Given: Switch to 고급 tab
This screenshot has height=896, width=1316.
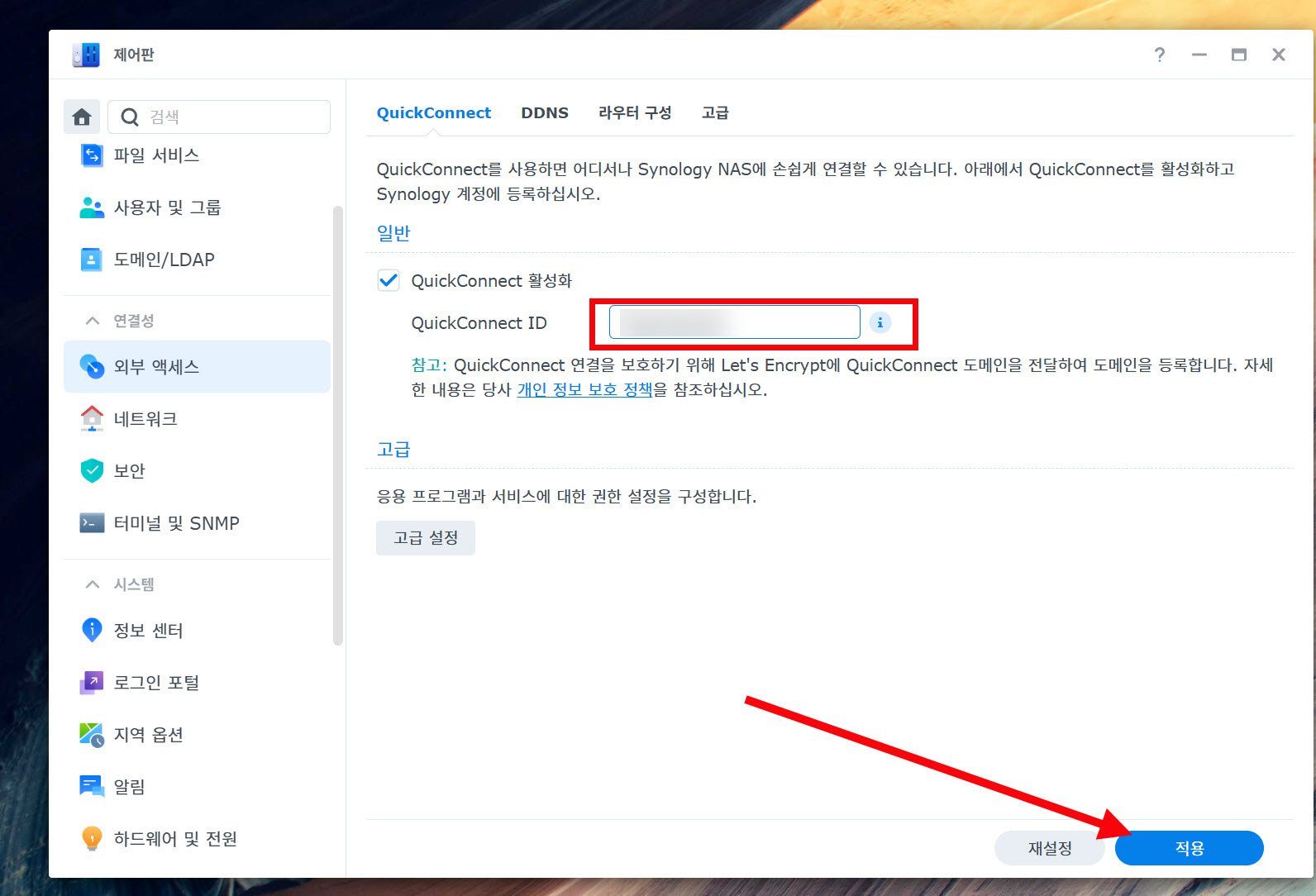Looking at the screenshot, I should coord(715,113).
